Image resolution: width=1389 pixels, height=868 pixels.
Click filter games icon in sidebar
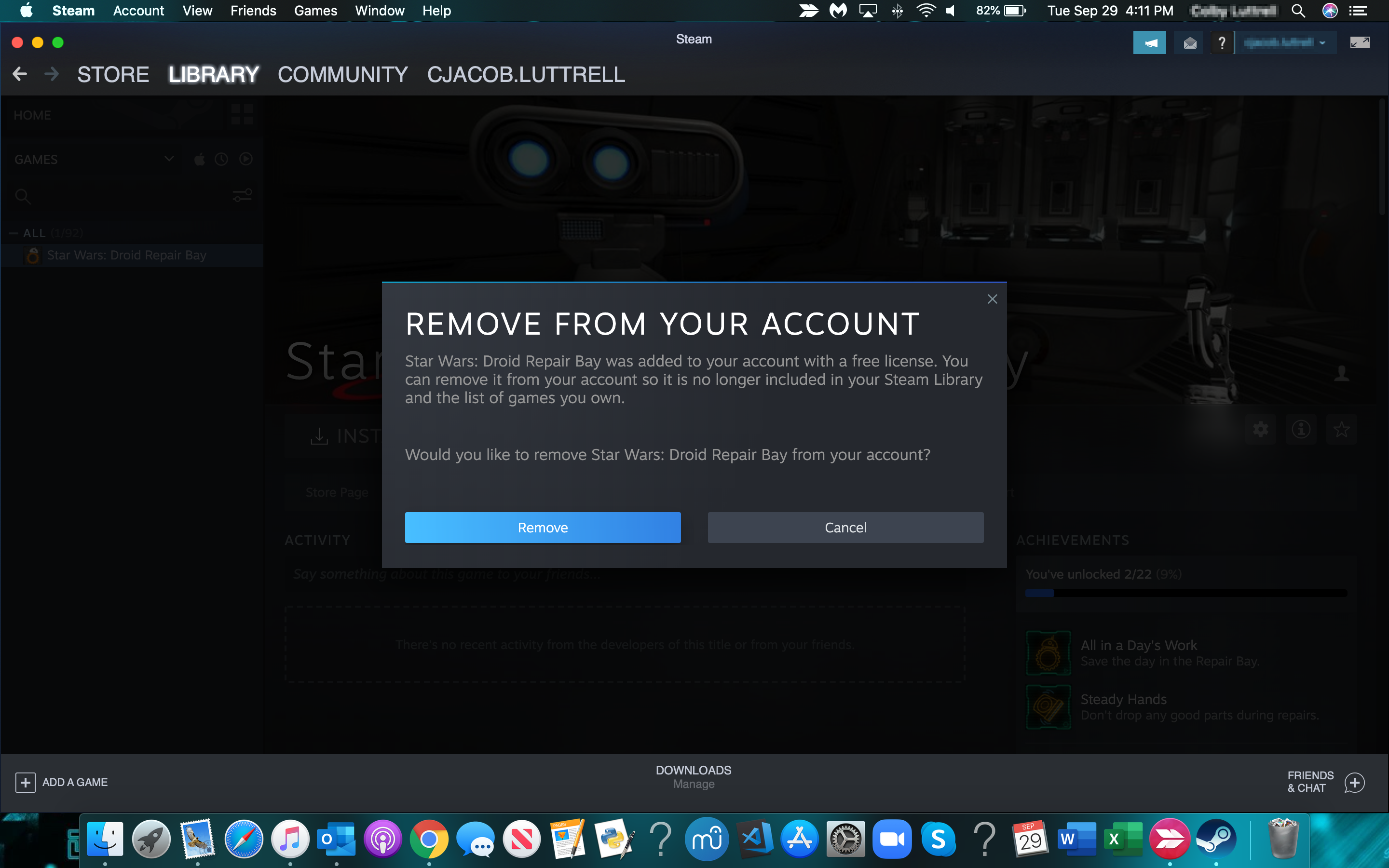242,196
